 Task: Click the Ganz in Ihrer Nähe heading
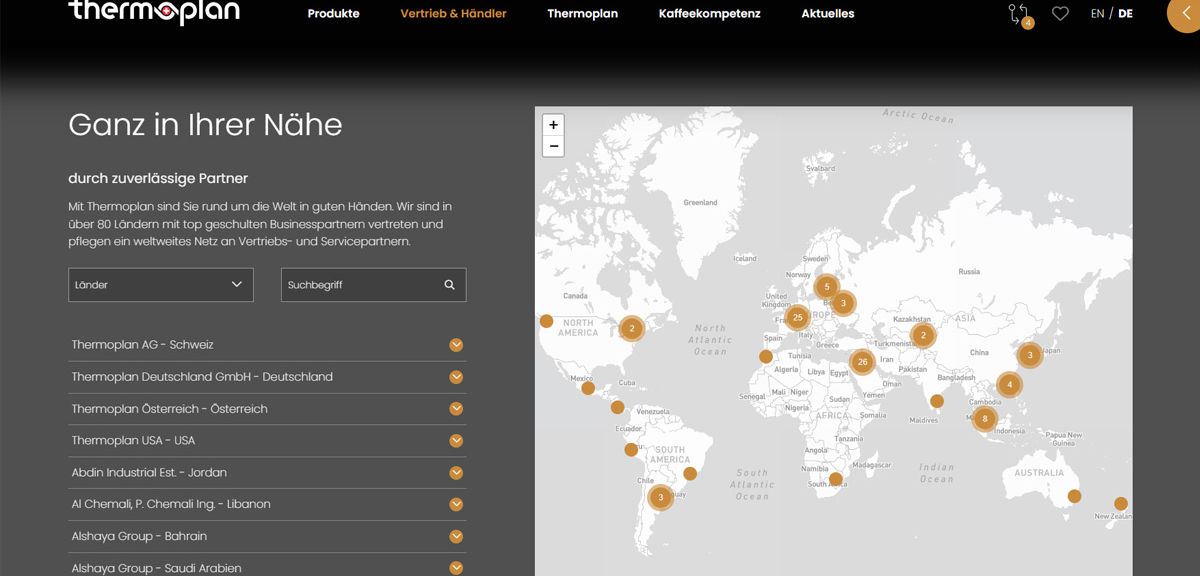[205, 125]
